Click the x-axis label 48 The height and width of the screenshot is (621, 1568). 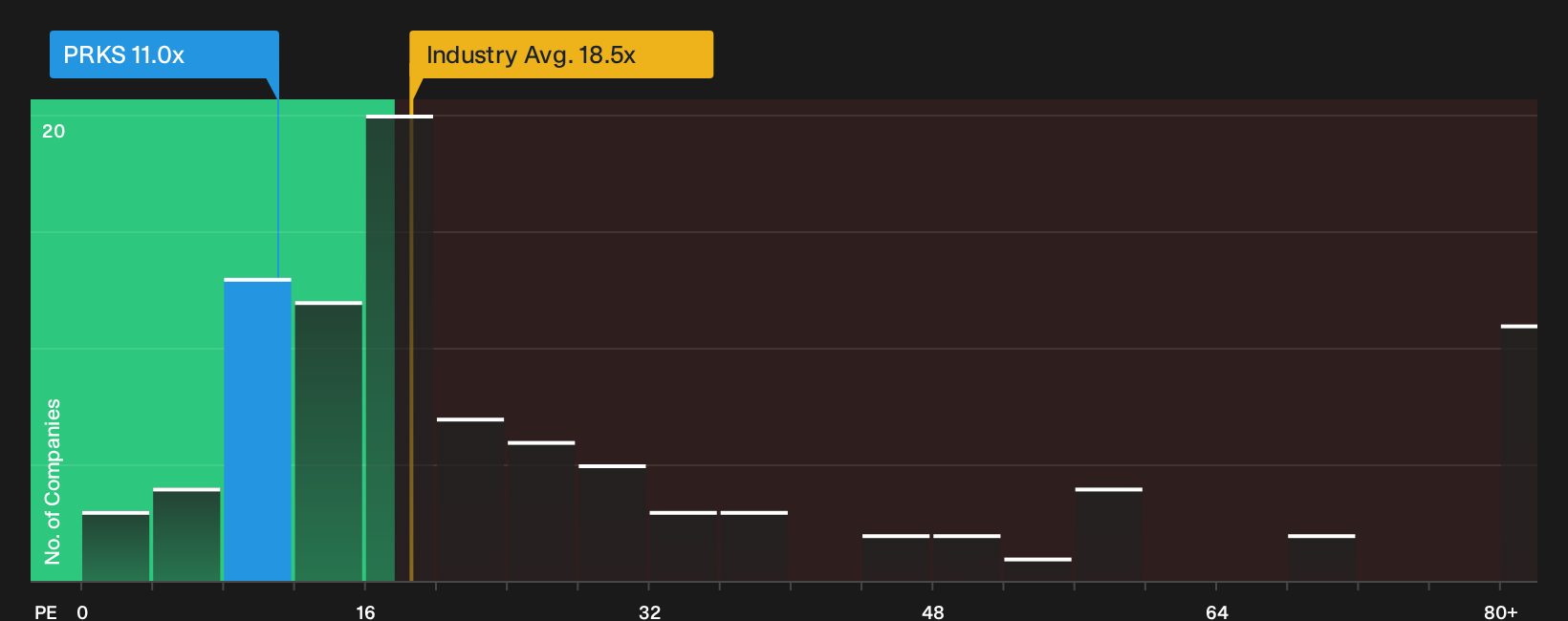(933, 611)
